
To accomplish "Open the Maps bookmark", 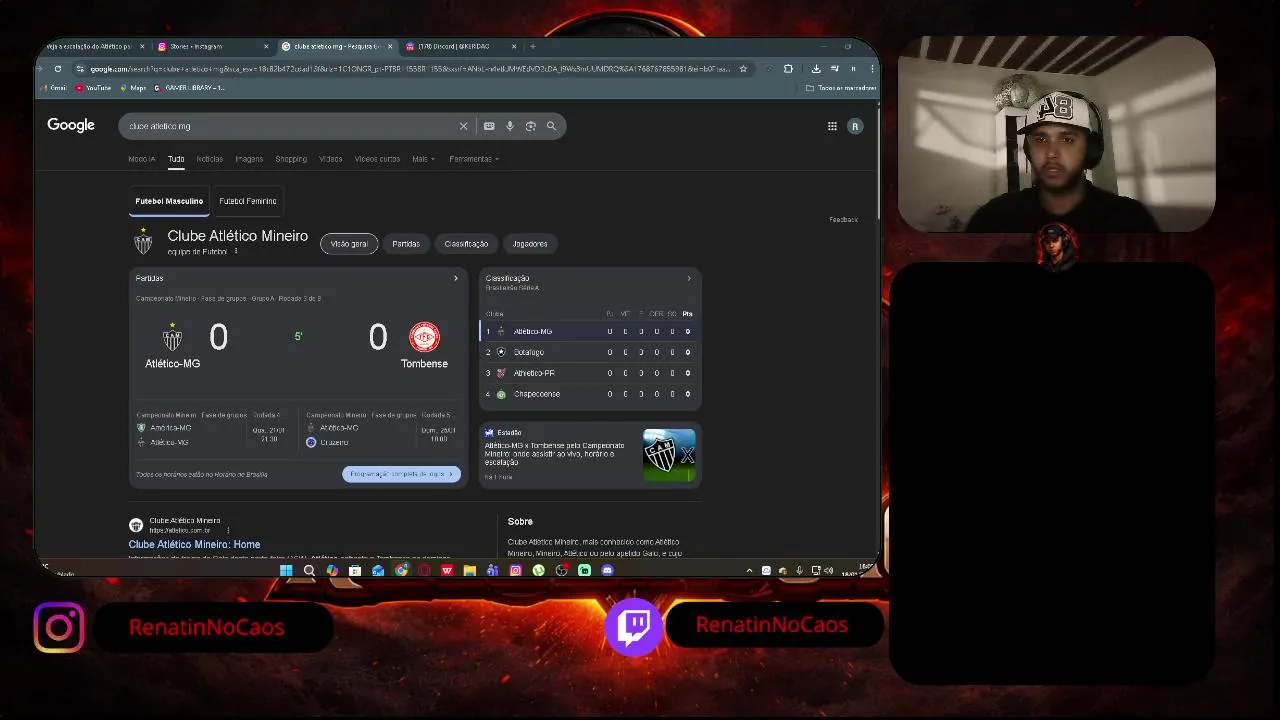I will pyautogui.click(x=133, y=88).
